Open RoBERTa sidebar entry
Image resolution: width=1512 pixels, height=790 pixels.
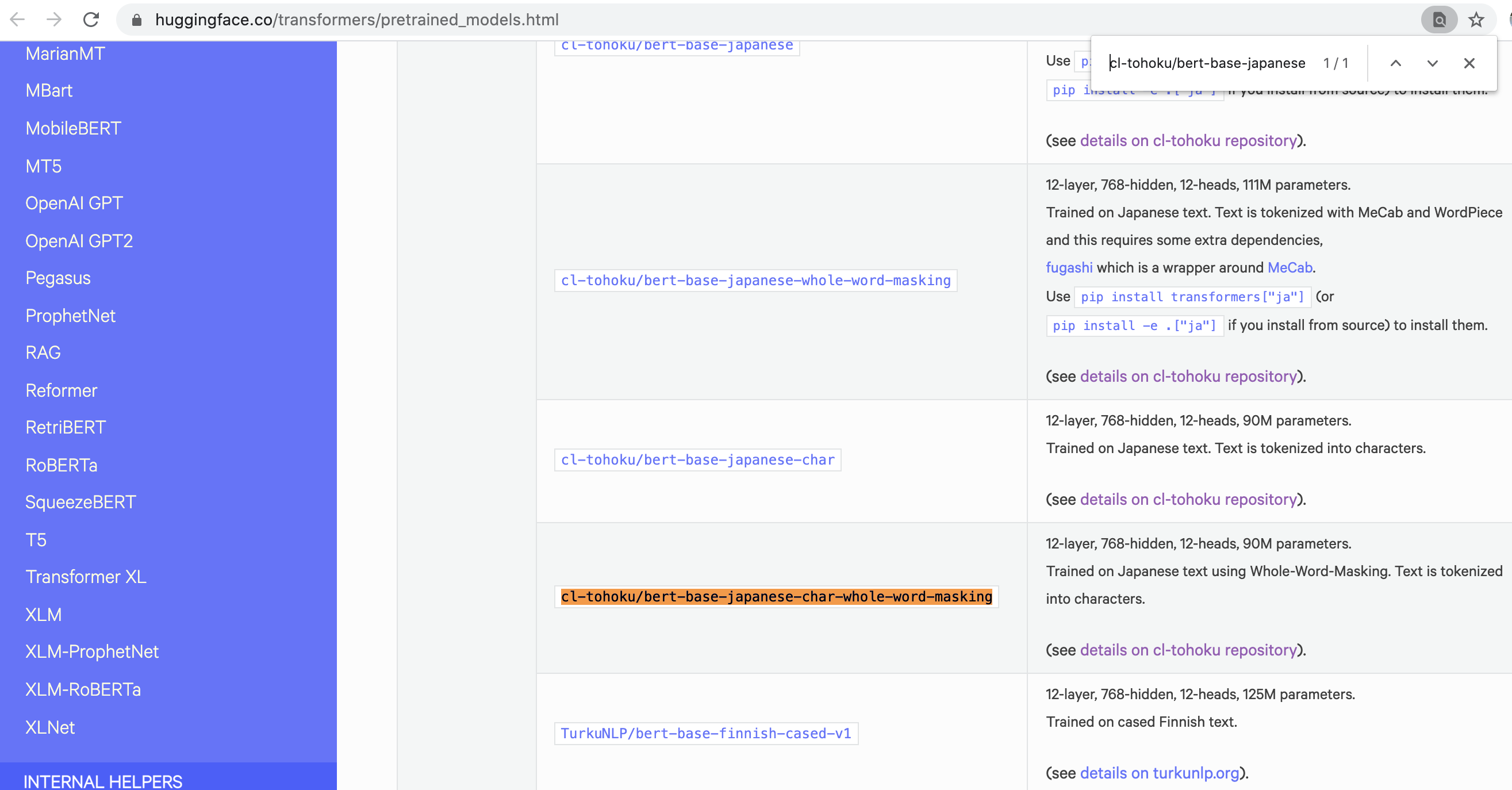[x=62, y=465]
